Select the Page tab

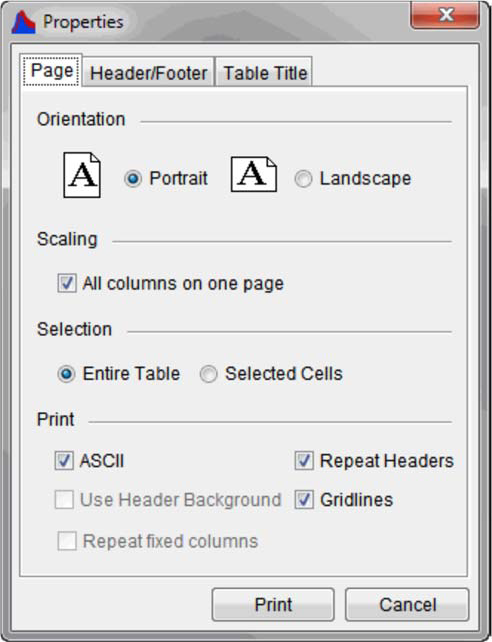coord(52,70)
